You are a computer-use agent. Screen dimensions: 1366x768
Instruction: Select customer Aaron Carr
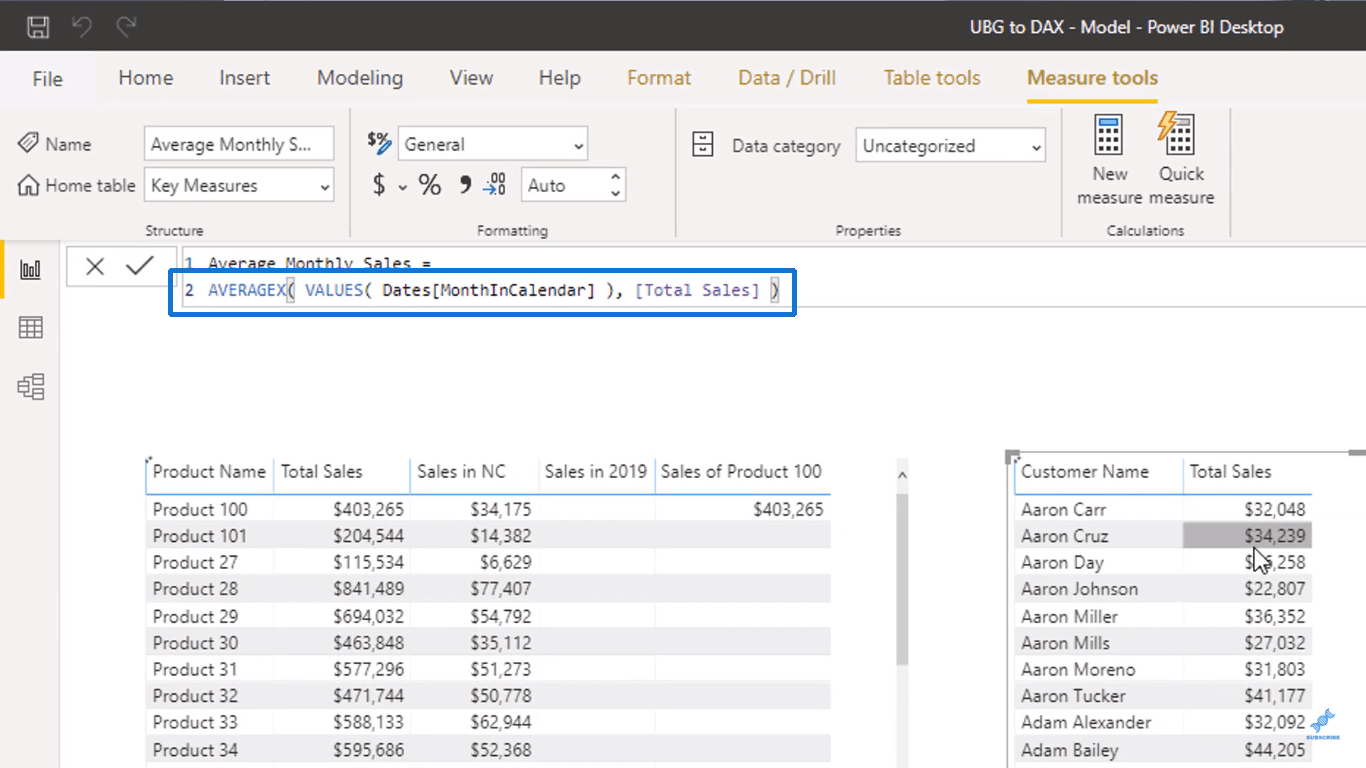(x=1063, y=509)
